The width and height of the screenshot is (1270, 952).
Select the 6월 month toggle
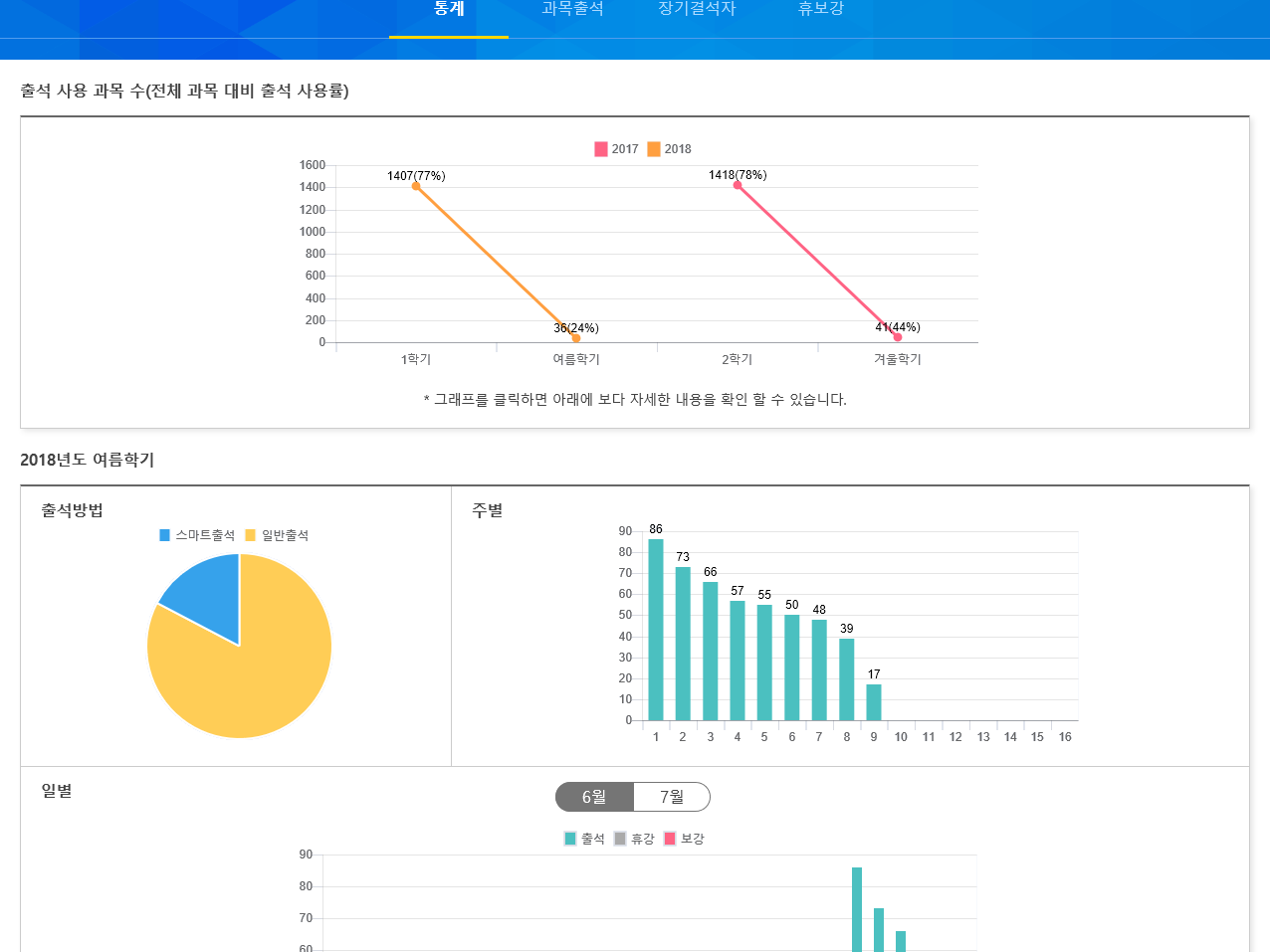click(594, 797)
